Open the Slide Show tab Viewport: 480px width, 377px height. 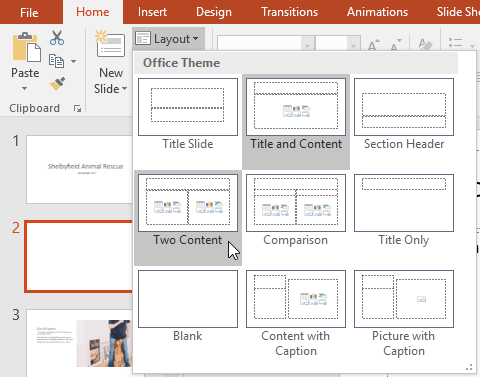458,12
